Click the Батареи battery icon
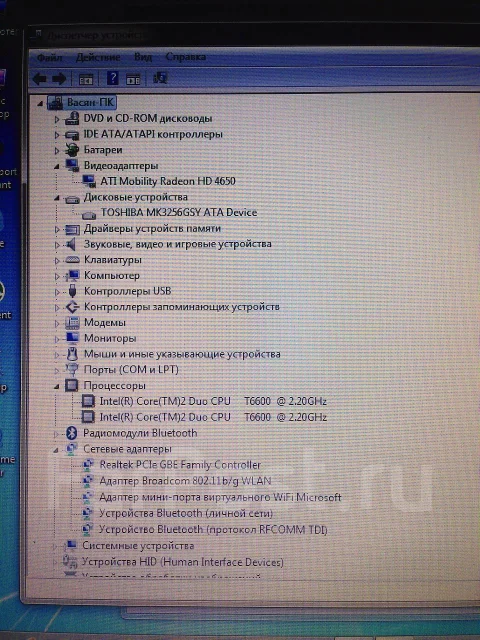 click(72, 150)
